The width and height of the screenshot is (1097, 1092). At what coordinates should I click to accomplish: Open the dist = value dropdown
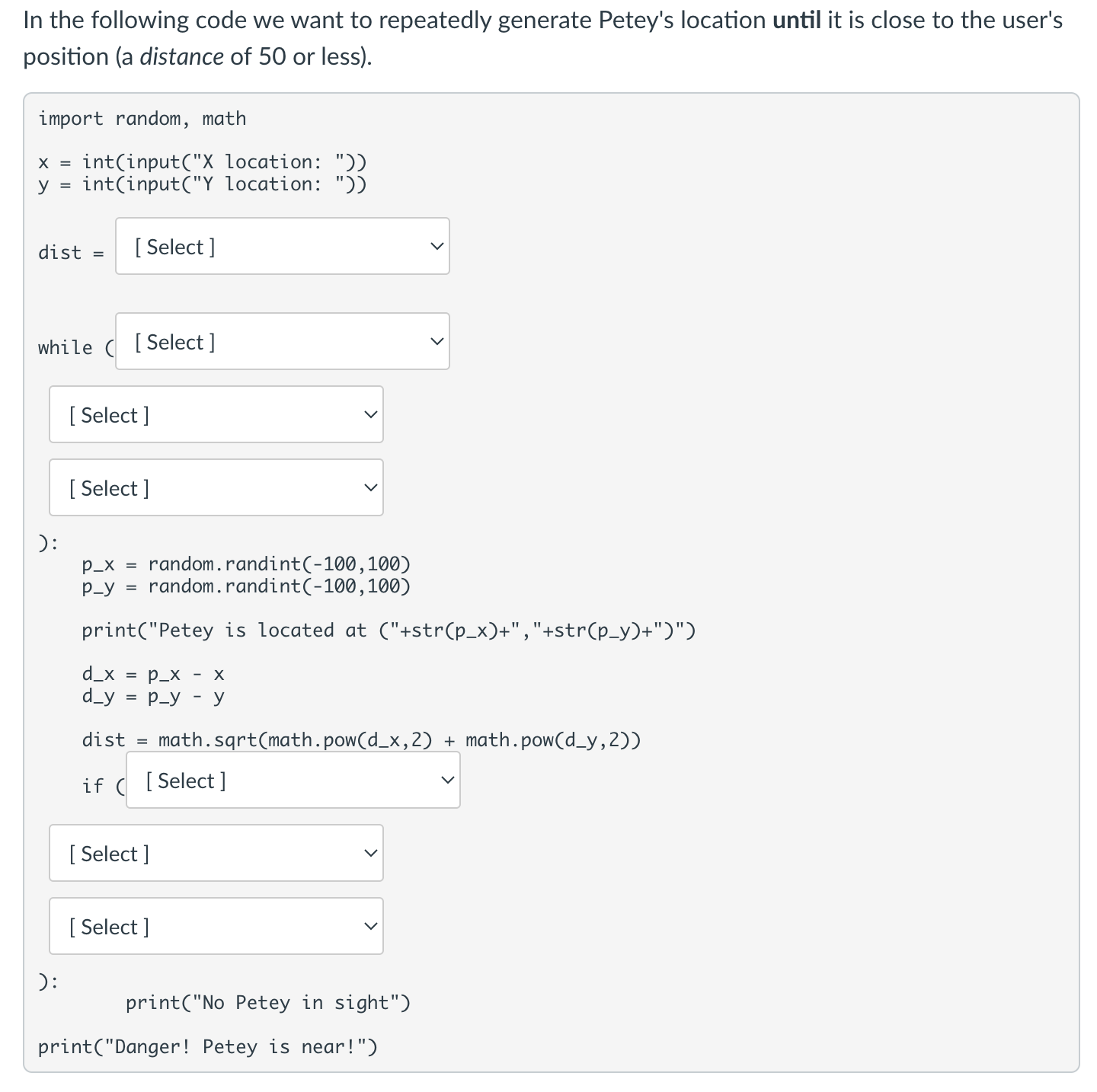pos(282,246)
